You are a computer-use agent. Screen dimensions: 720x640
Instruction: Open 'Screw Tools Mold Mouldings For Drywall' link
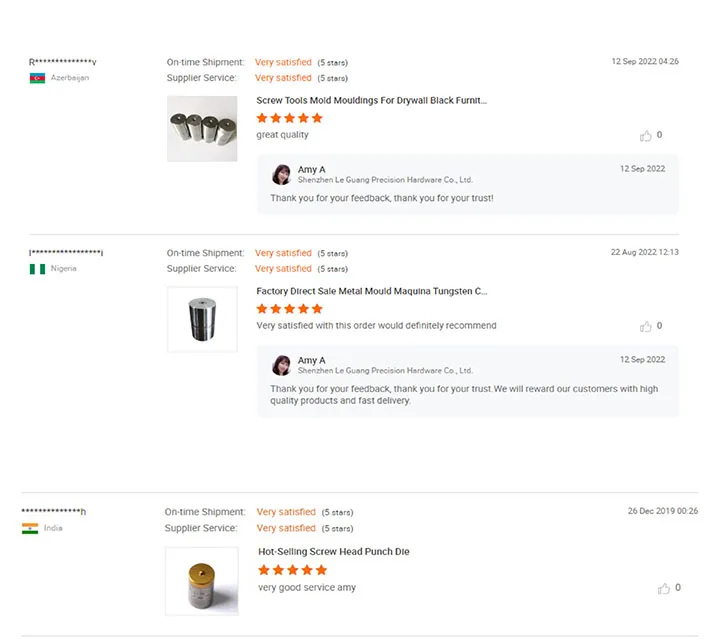tap(371, 101)
